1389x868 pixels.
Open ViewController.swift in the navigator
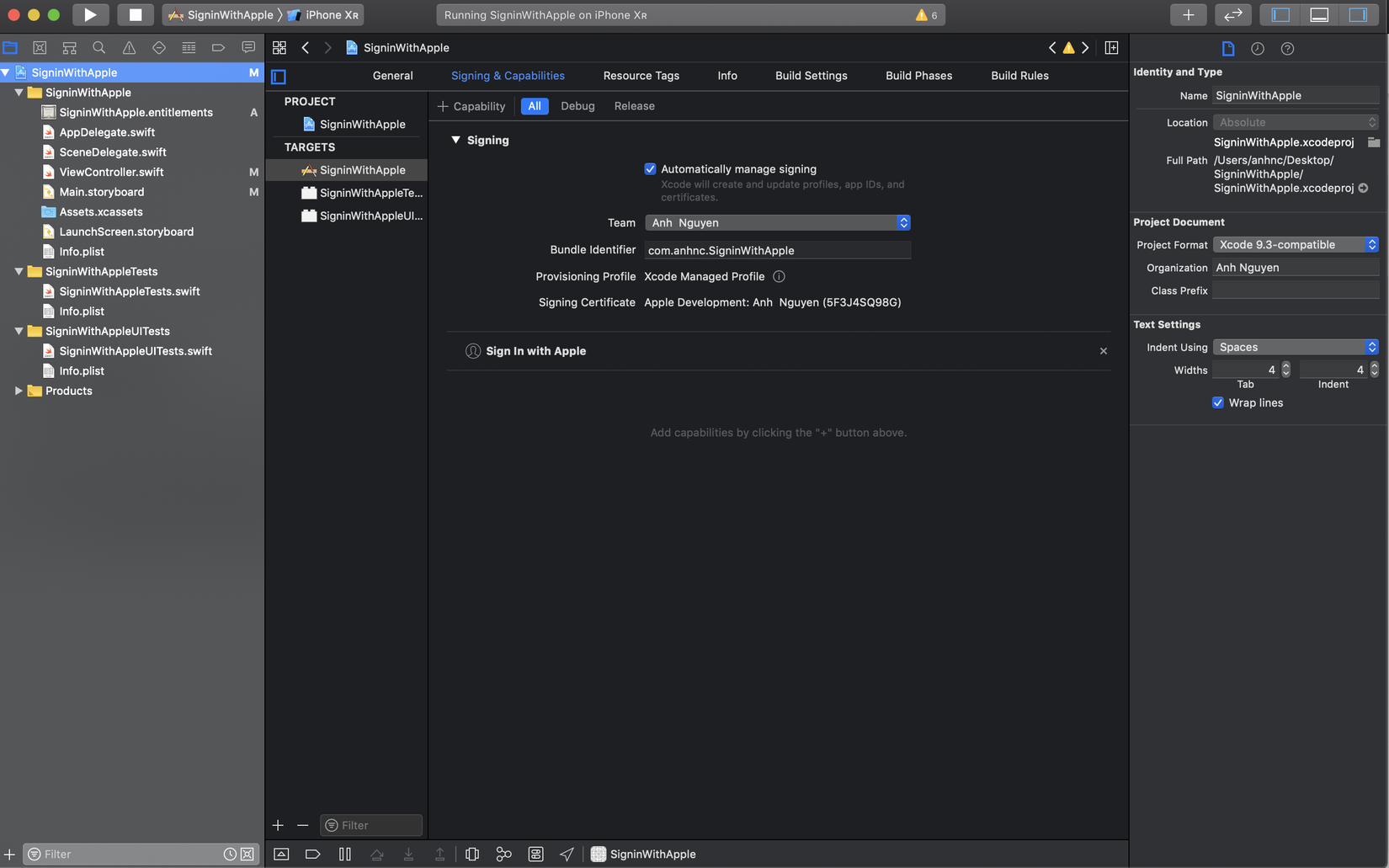[x=111, y=172]
